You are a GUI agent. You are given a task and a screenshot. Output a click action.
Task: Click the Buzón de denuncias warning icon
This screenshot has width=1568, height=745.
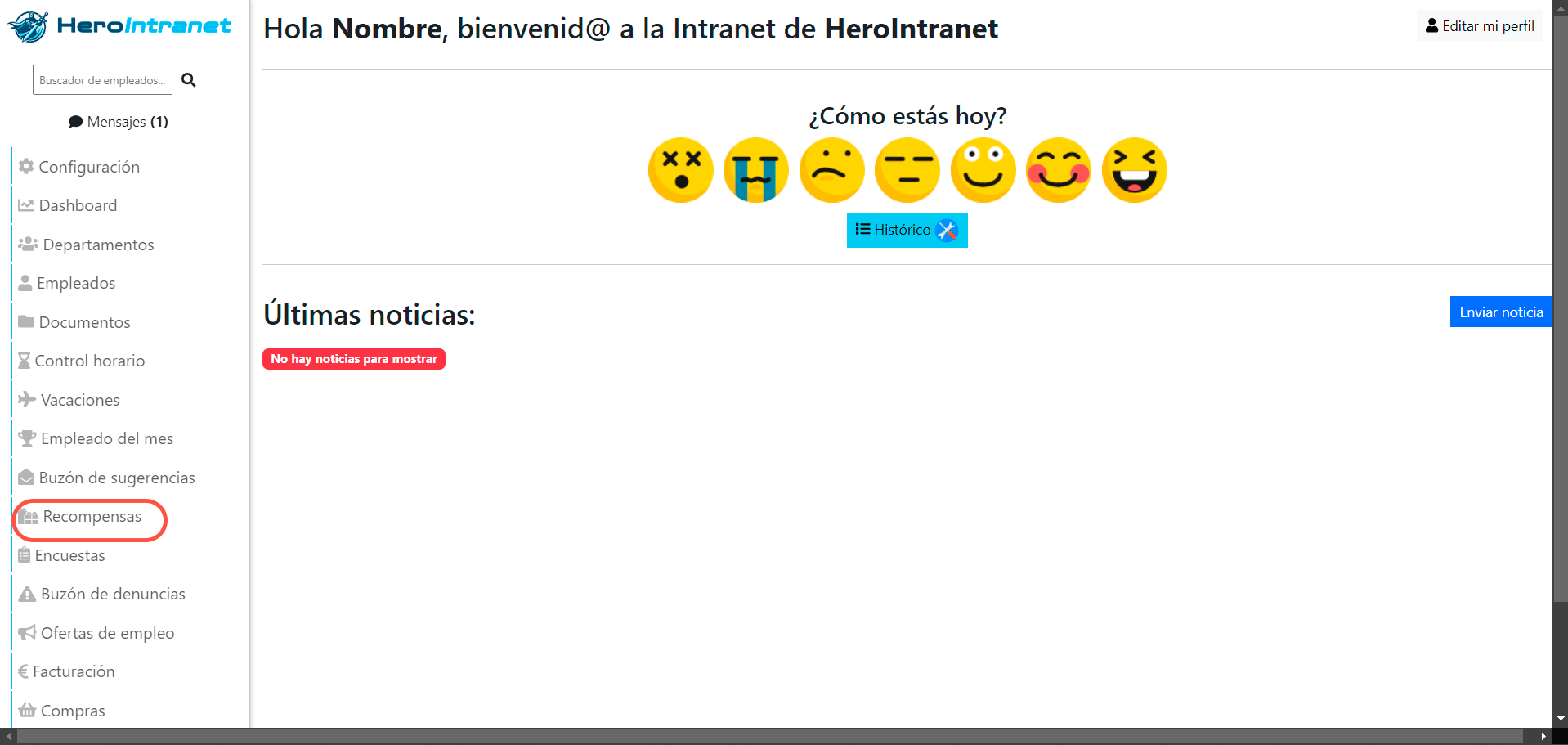coord(27,594)
